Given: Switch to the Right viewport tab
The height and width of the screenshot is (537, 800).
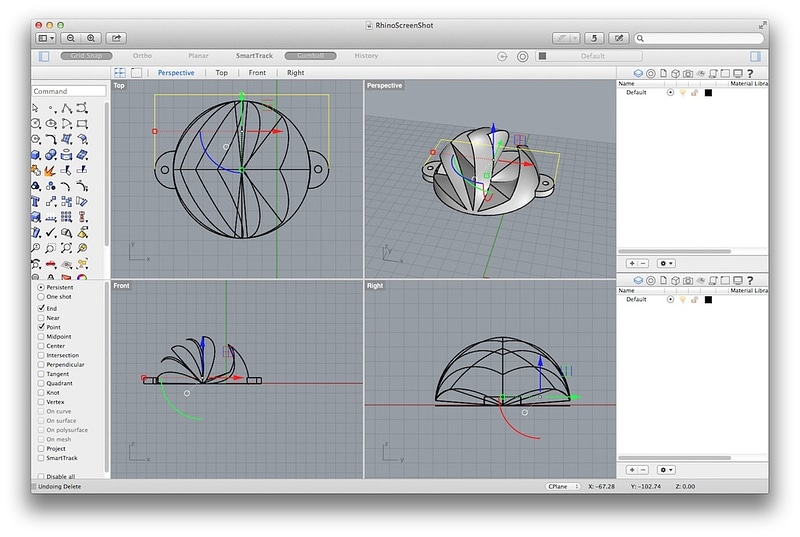Looking at the screenshot, I should point(295,72).
